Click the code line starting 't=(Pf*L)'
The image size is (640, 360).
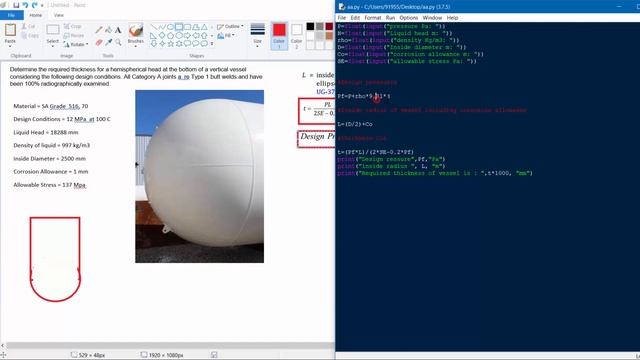376,152
